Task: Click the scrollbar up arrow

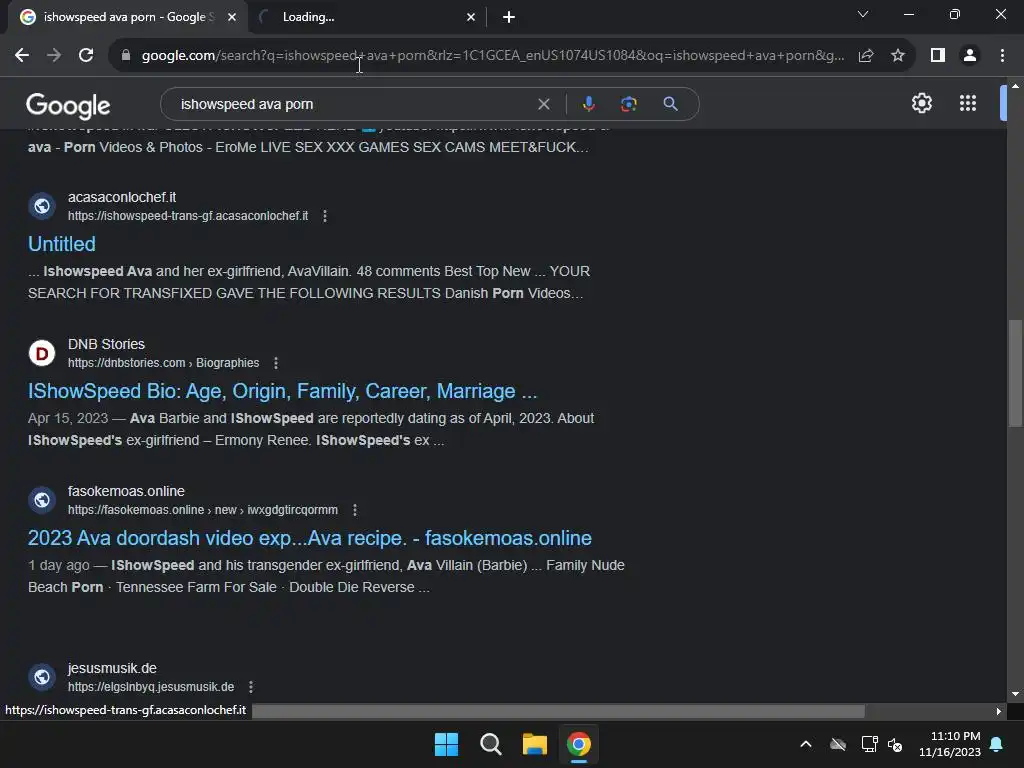Action: pyautogui.click(x=1015, y=86)
